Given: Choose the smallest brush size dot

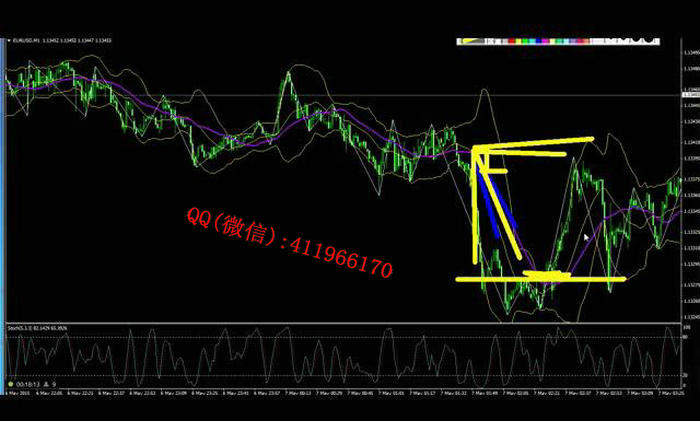Looking at the screenshot, I should pyautogui.click(x=606, y=41).
